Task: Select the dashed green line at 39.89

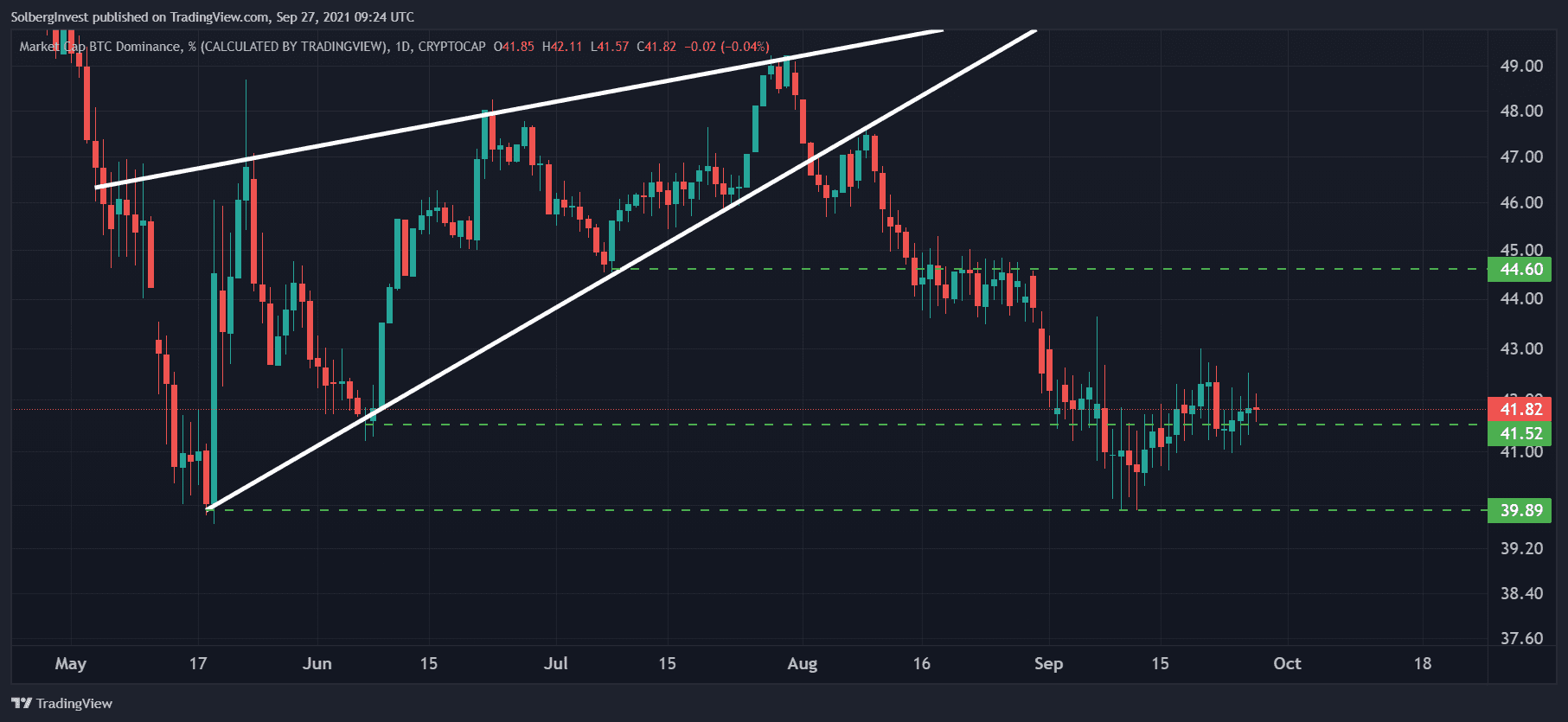Action: [x=848, y=510]
